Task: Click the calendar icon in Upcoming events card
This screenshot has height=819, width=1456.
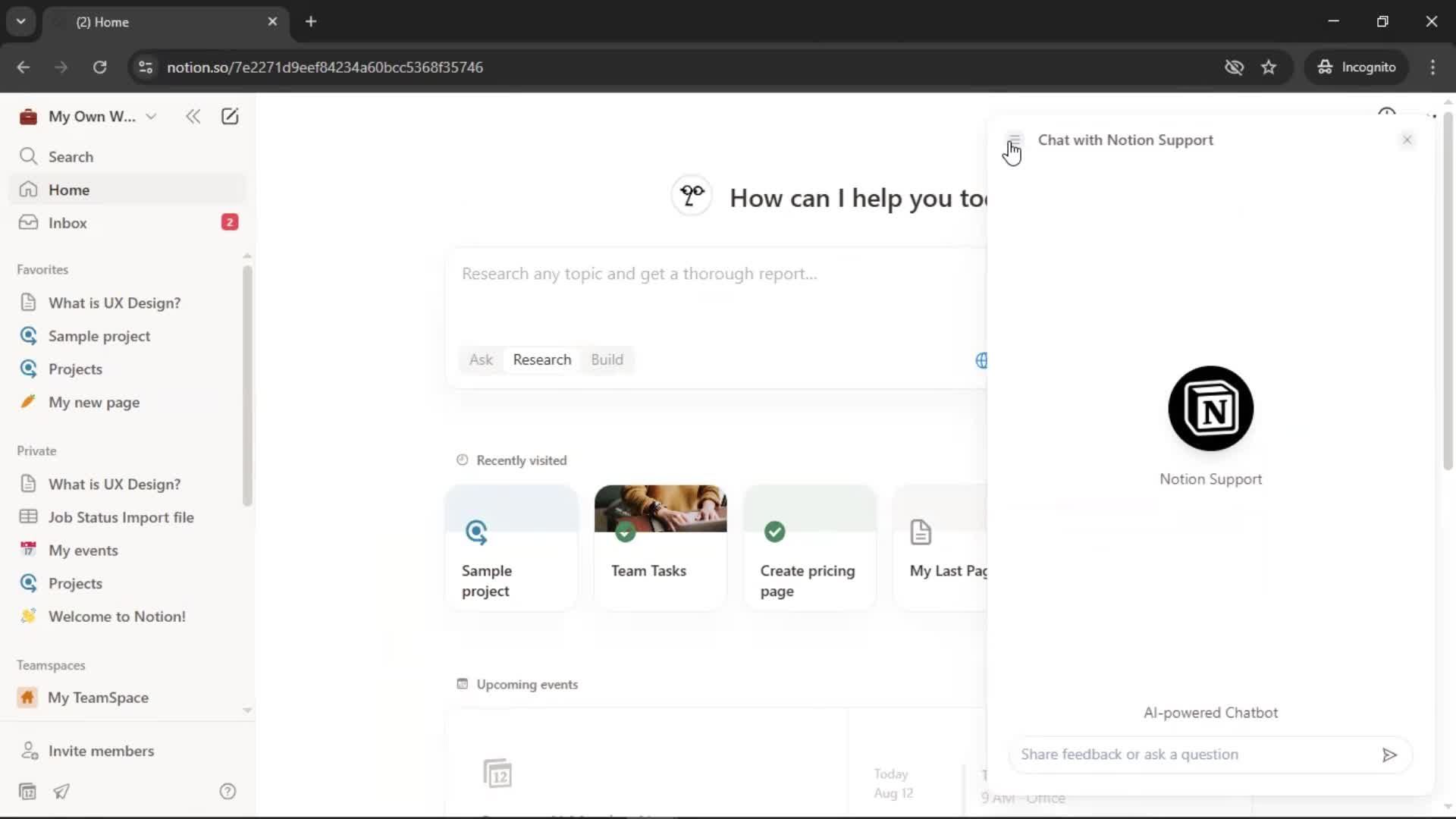Action: click(x=497, y=774)
